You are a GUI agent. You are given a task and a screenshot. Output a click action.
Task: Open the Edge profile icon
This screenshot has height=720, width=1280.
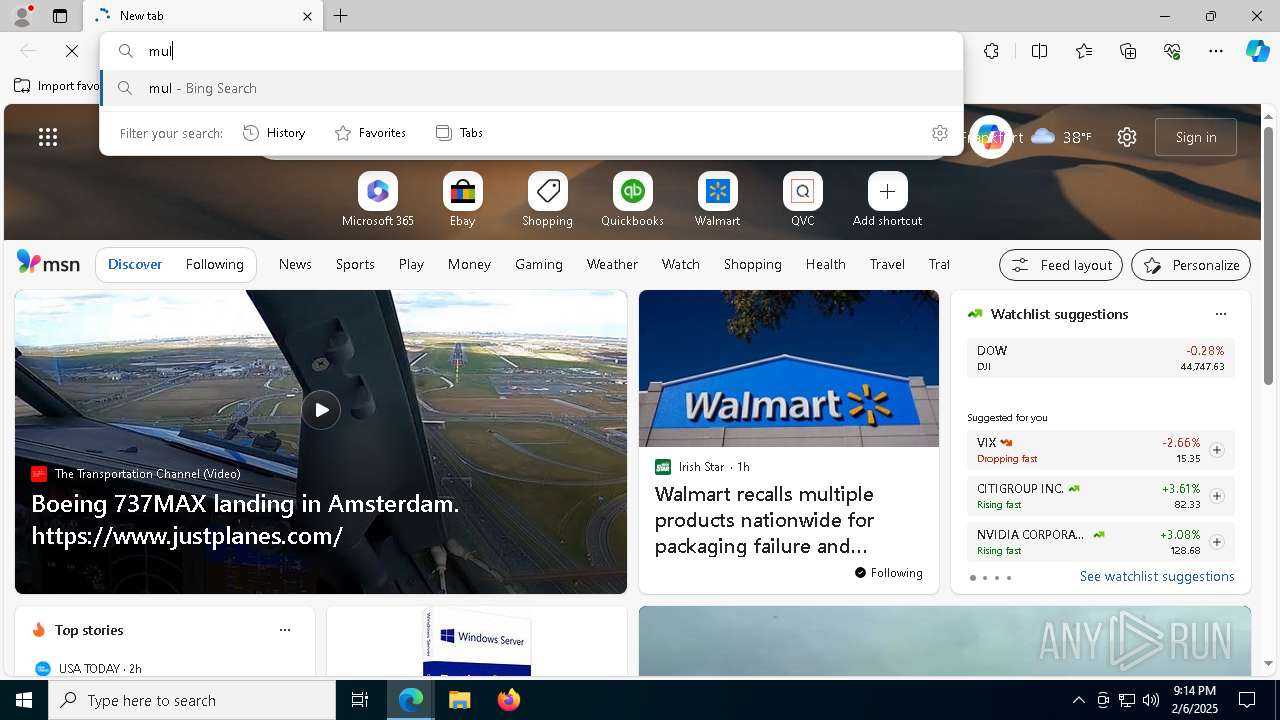click(x=22, y=16)
